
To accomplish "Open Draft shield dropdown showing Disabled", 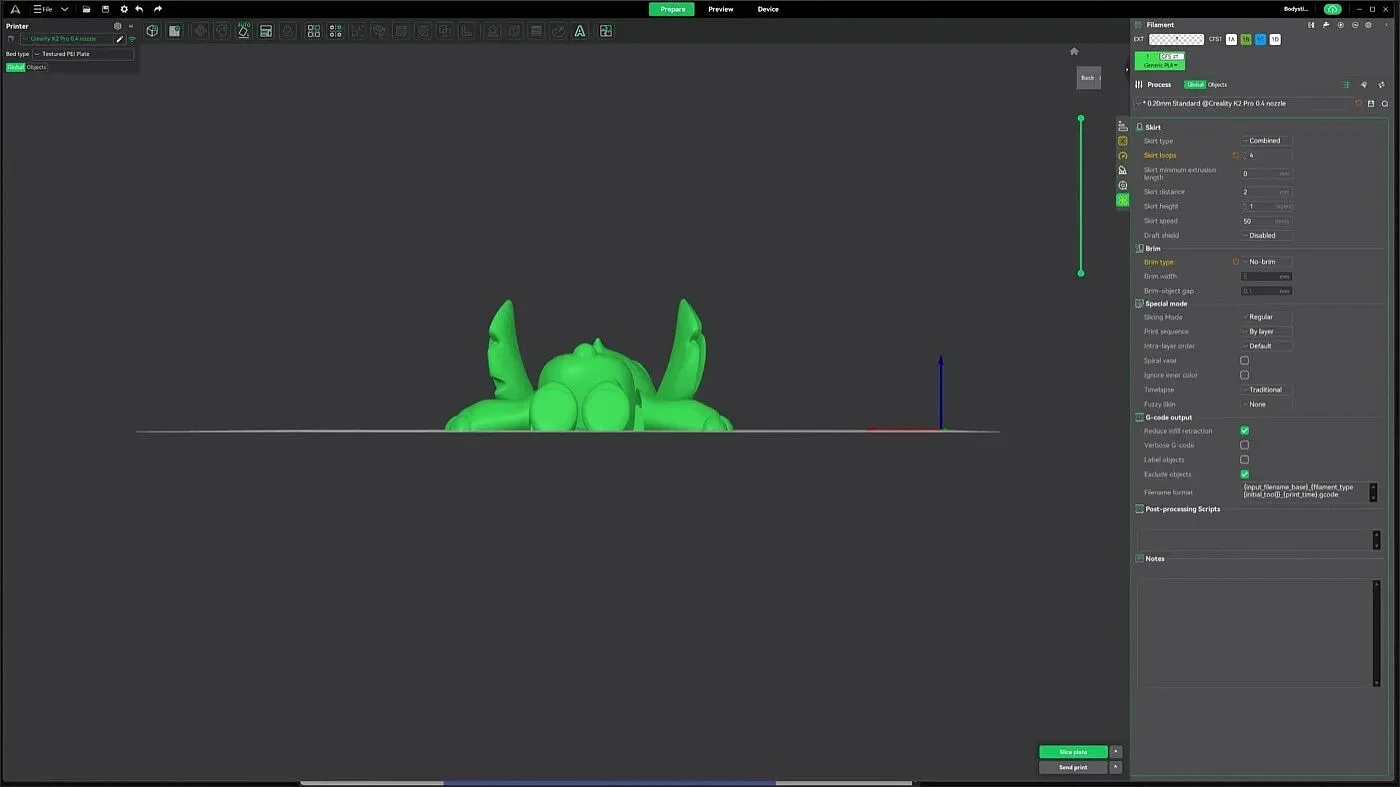I will pyautogui.click(x=1266, y=236).
